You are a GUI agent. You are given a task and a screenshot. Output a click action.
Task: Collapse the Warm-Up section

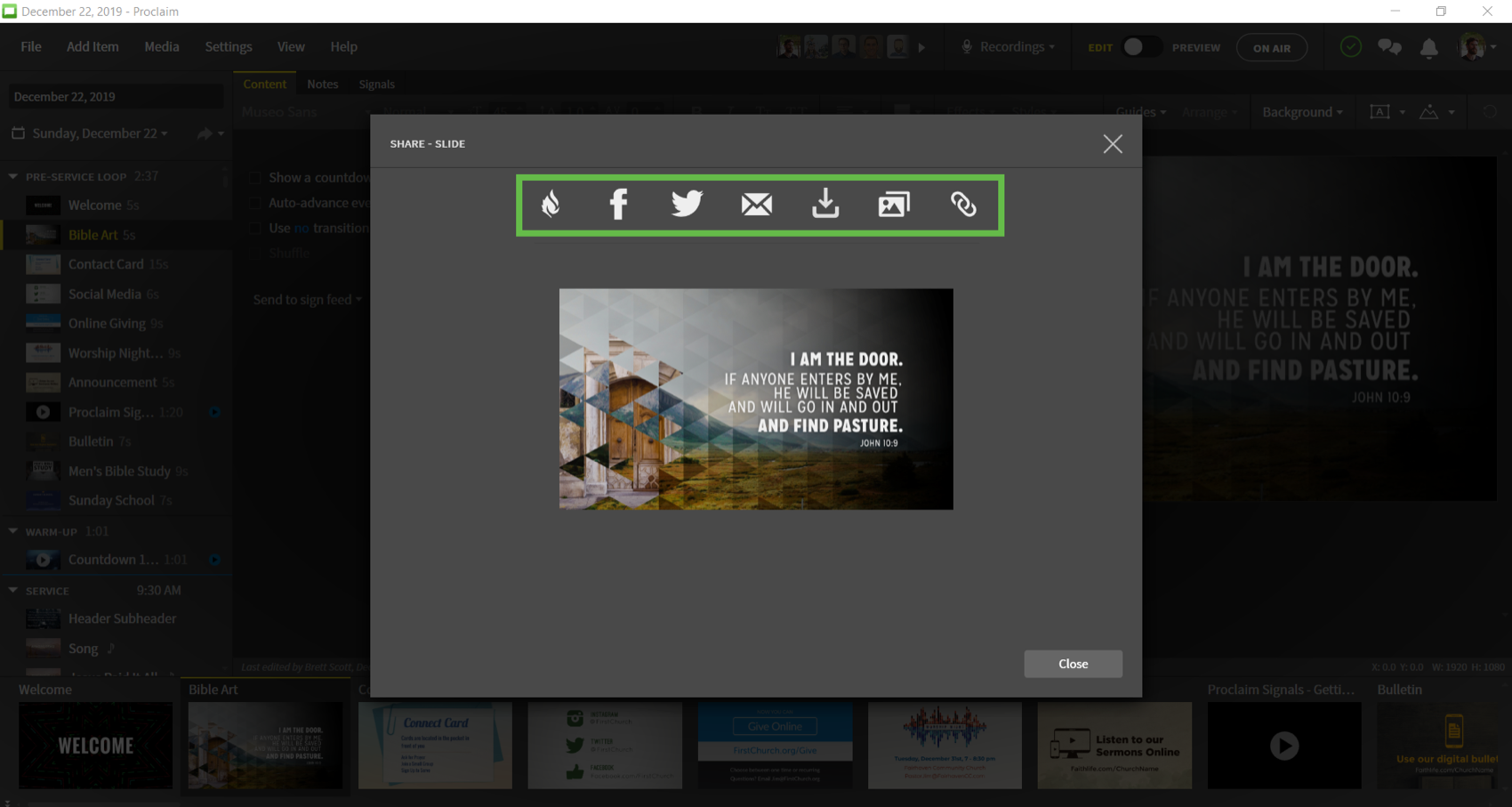[x=12, y=531]
